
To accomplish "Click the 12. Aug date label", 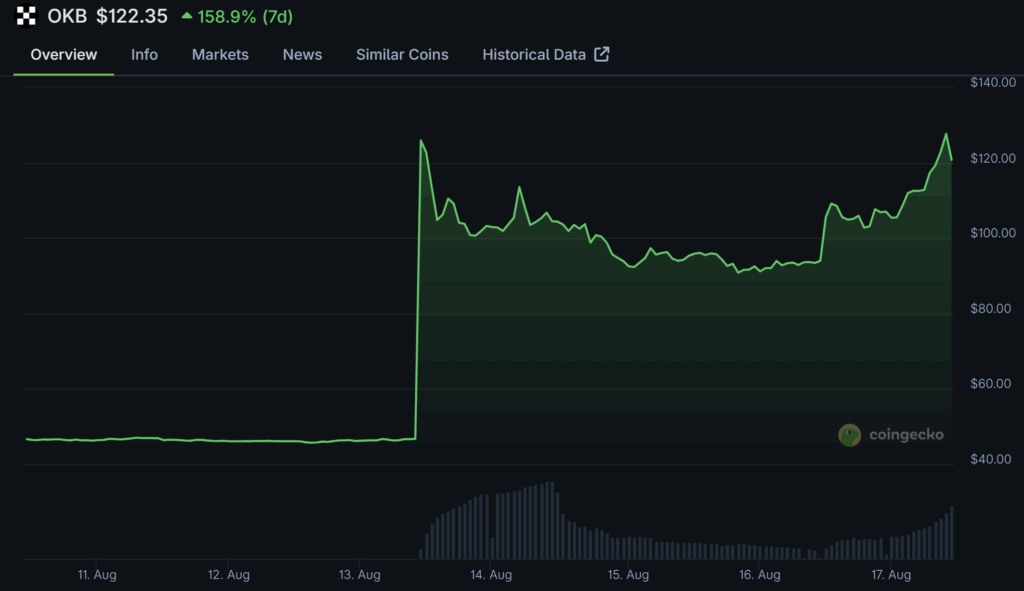I will [229, 575].
